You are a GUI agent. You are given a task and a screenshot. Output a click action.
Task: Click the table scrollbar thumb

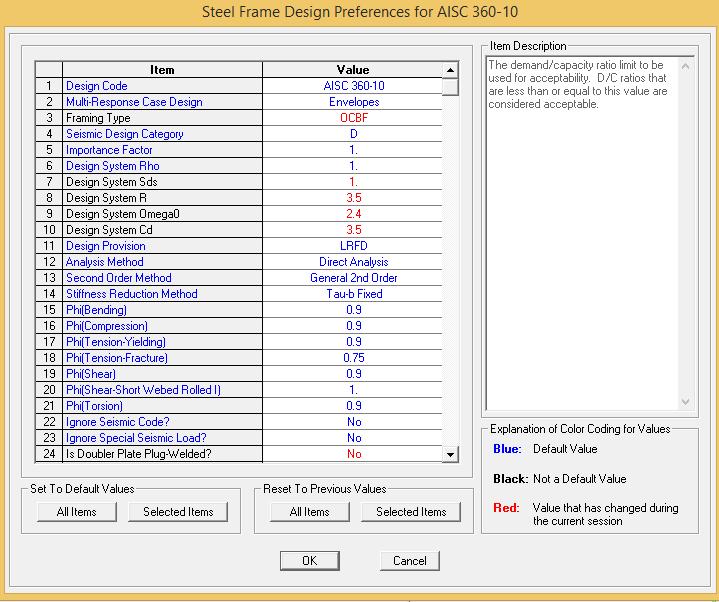pos(450,87)
